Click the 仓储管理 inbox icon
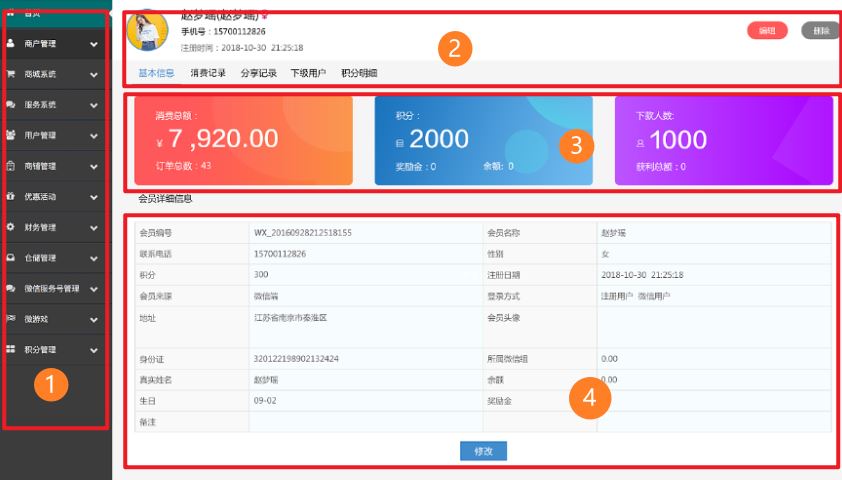This screenshot has width=842, height=480. point(11,257)
